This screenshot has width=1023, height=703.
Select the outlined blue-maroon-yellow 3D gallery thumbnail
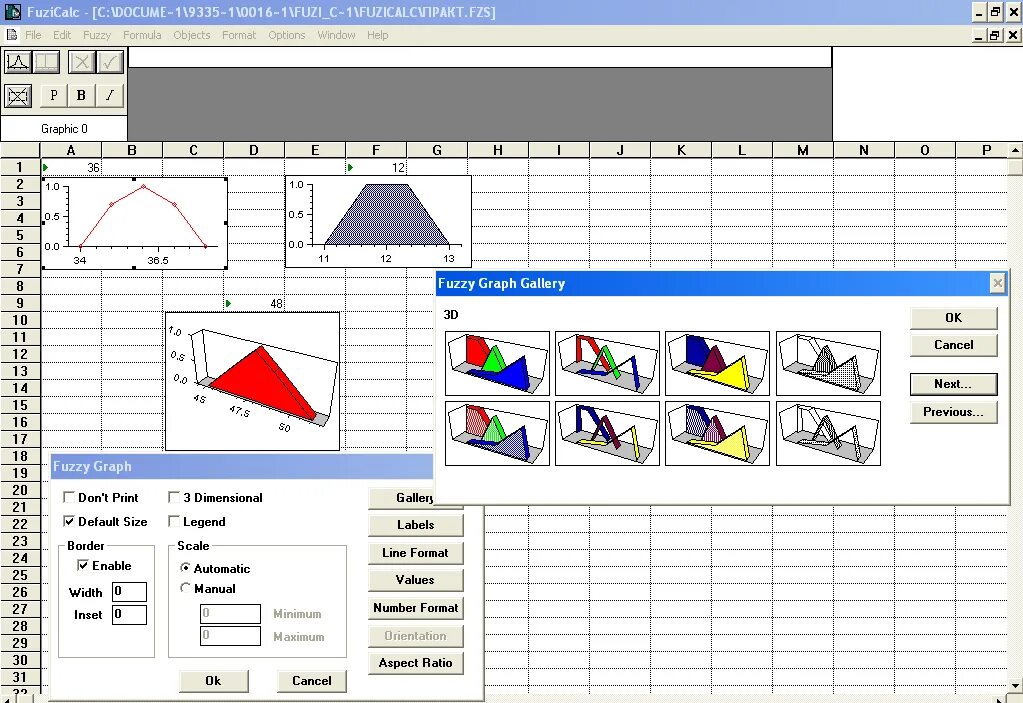pos(607,433)
